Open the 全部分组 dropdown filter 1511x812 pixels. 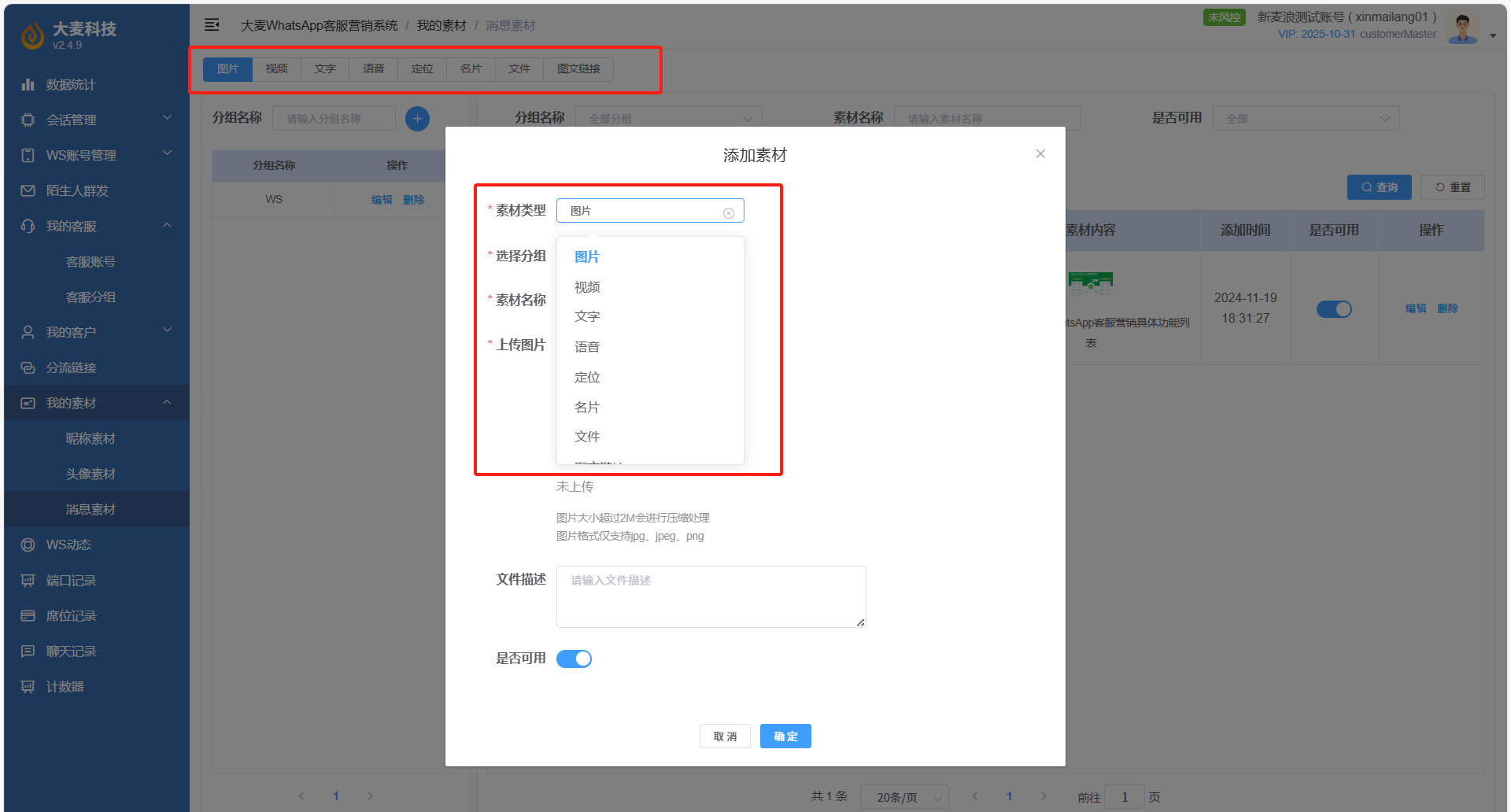click(x=669, y=118)
